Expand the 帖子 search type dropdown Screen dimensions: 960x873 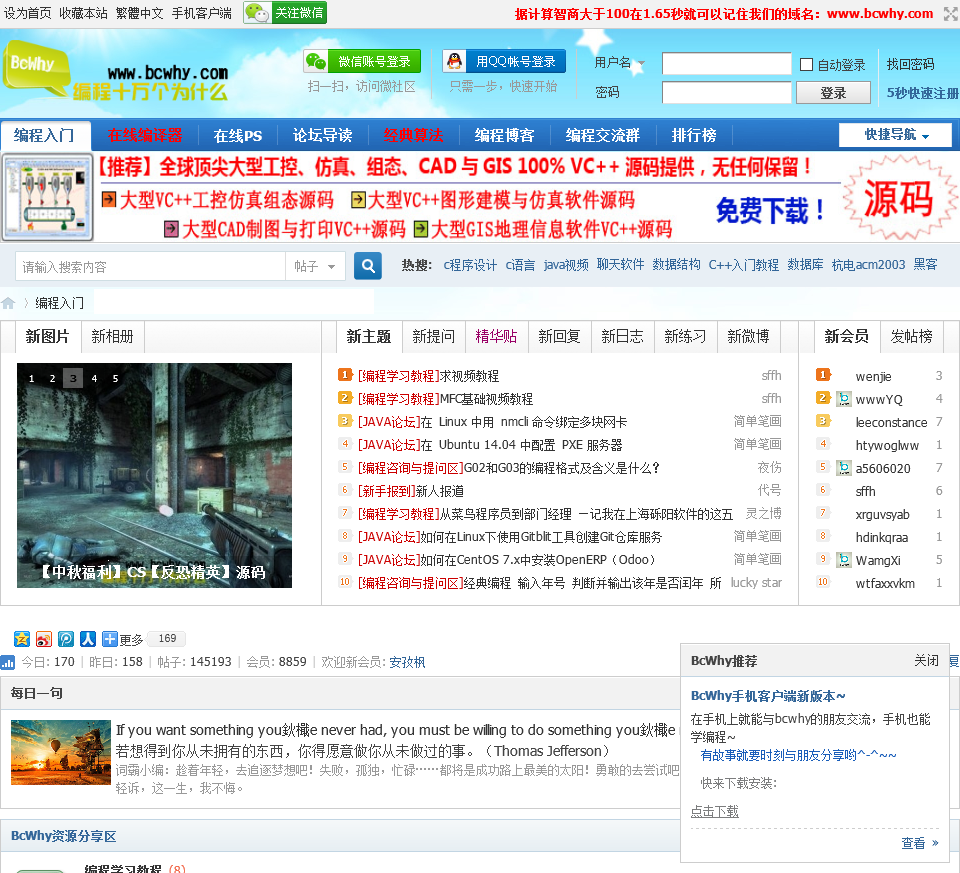[316, 266]
